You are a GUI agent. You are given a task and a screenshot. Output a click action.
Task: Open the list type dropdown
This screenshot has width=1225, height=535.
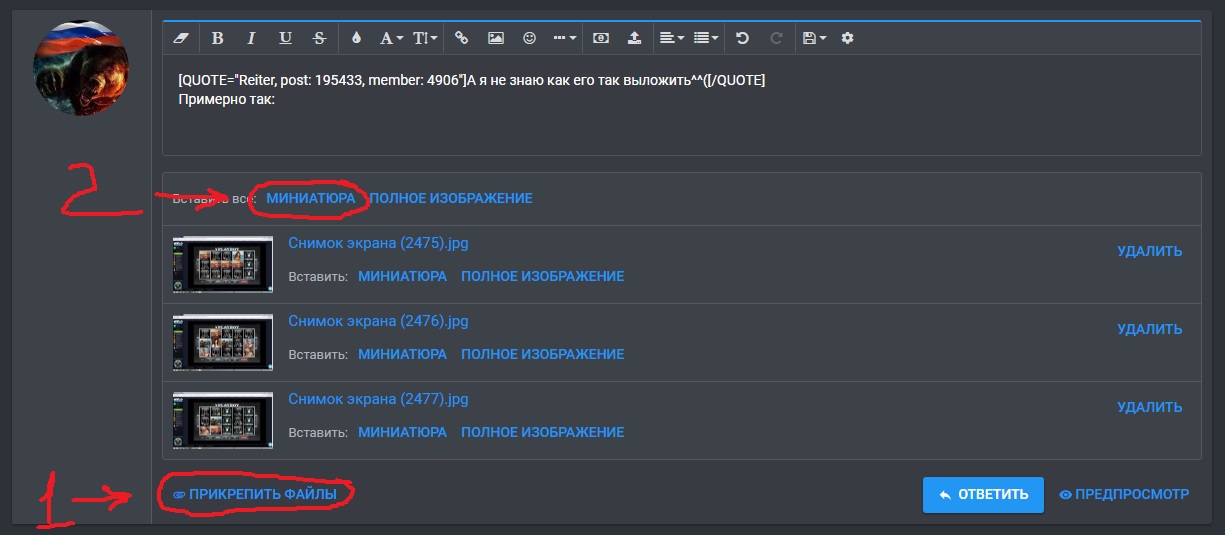click(706, 38)
